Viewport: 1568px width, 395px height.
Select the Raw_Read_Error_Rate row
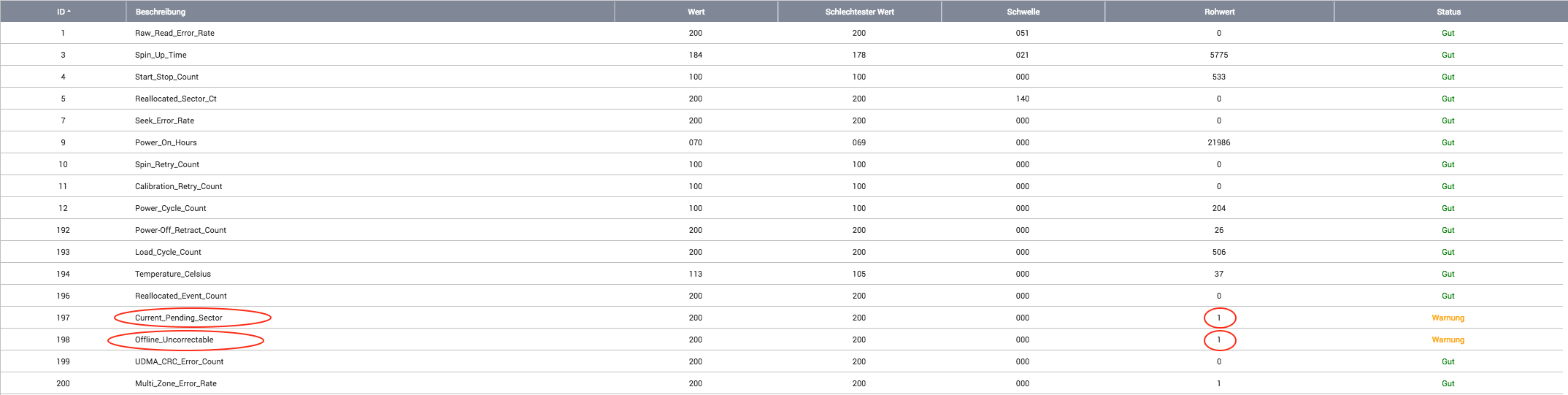pos(174,33)
